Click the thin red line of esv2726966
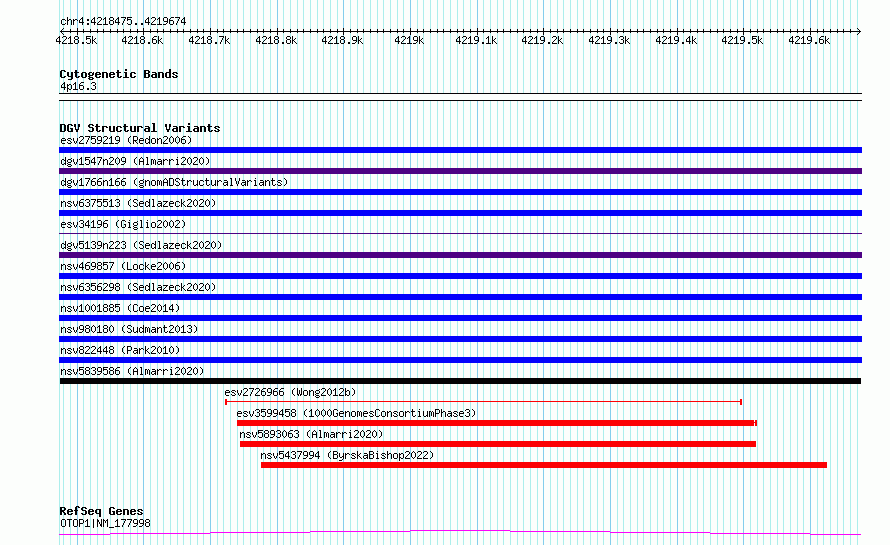 (x=484, y=402)
